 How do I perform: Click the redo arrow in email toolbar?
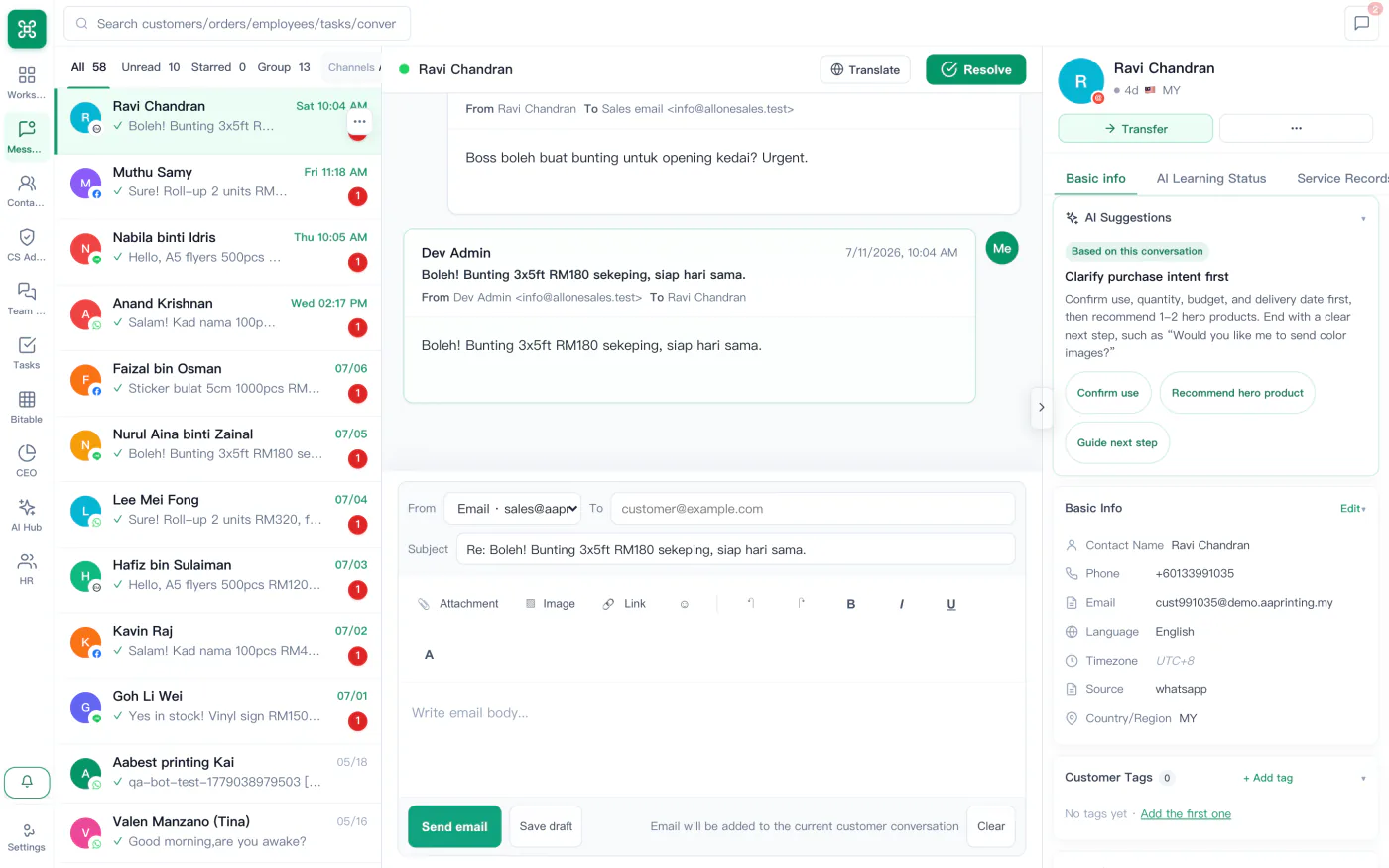pyautogui.click(x=801, y=603)
